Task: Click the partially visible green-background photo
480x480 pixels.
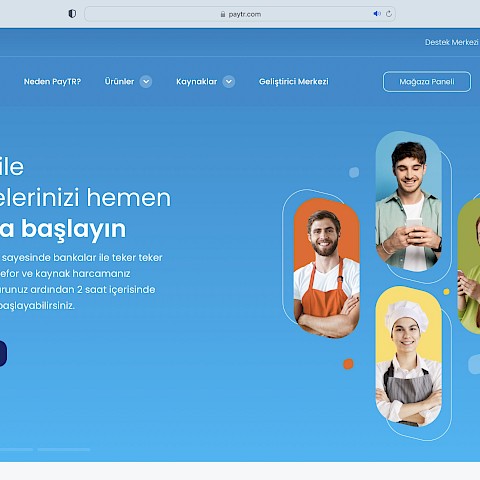Action: tap(469, 267)
